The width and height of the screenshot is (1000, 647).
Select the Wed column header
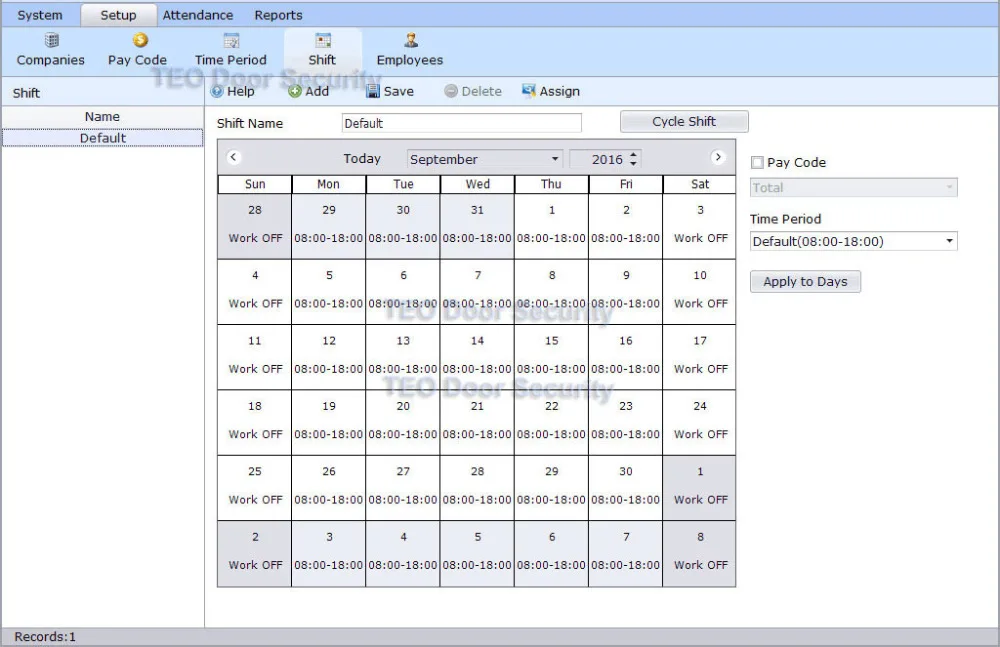click(x=477, y=184)
